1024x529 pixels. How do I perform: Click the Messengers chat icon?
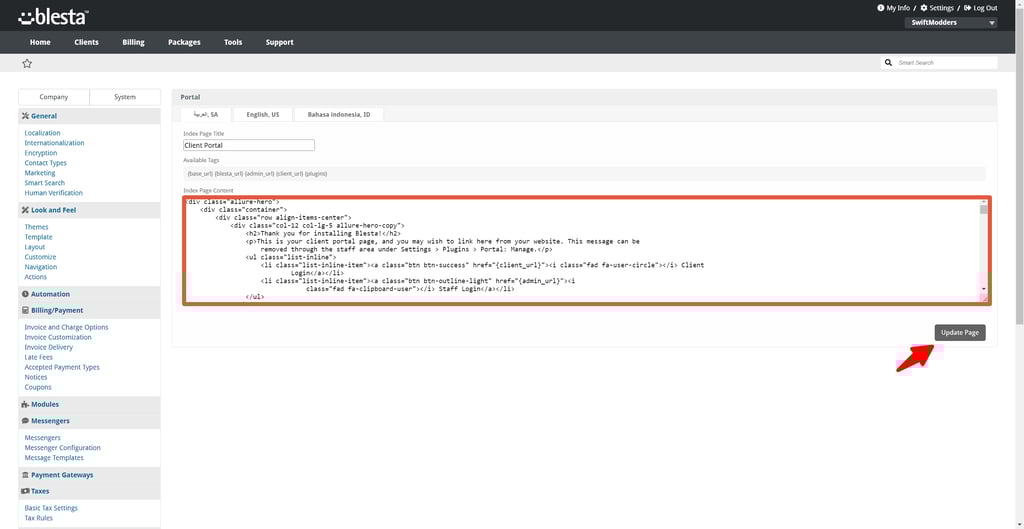pos(25,421)
